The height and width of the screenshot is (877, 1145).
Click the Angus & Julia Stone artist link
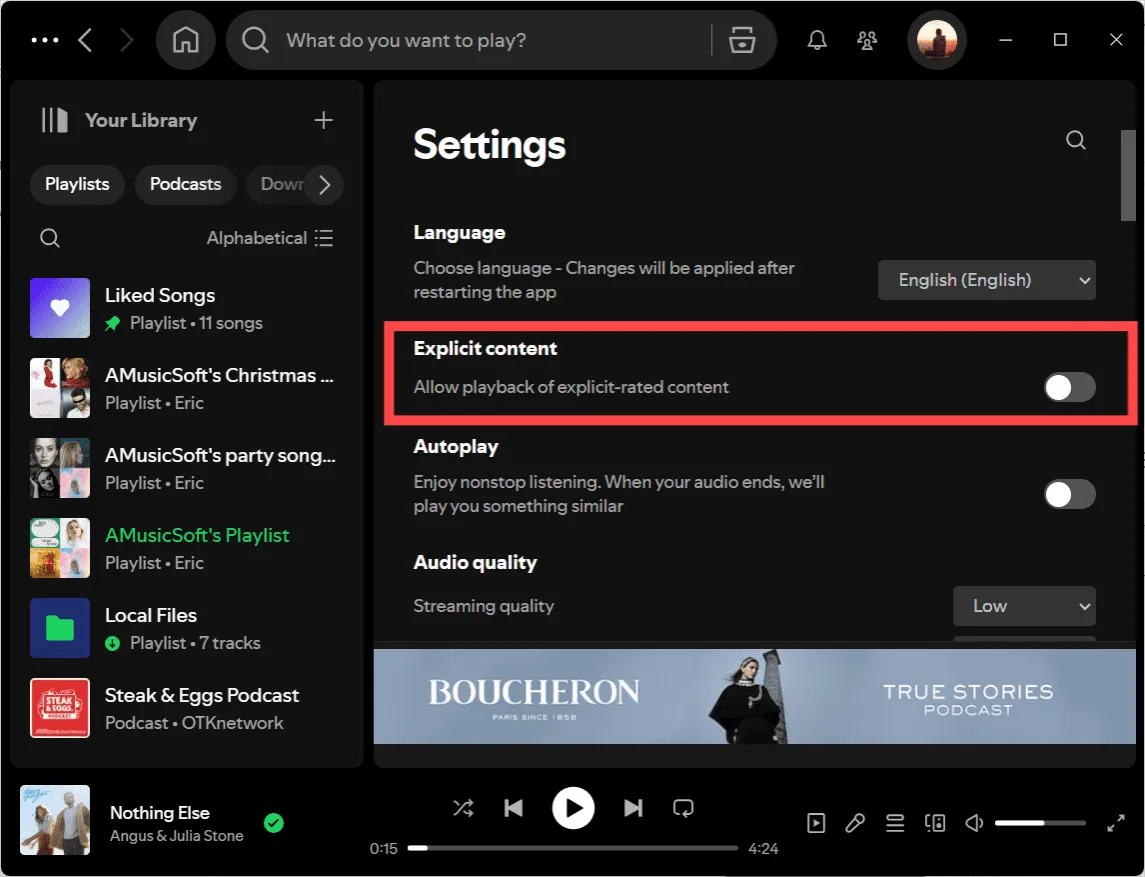pyautogui.click(x=177, y=835)
